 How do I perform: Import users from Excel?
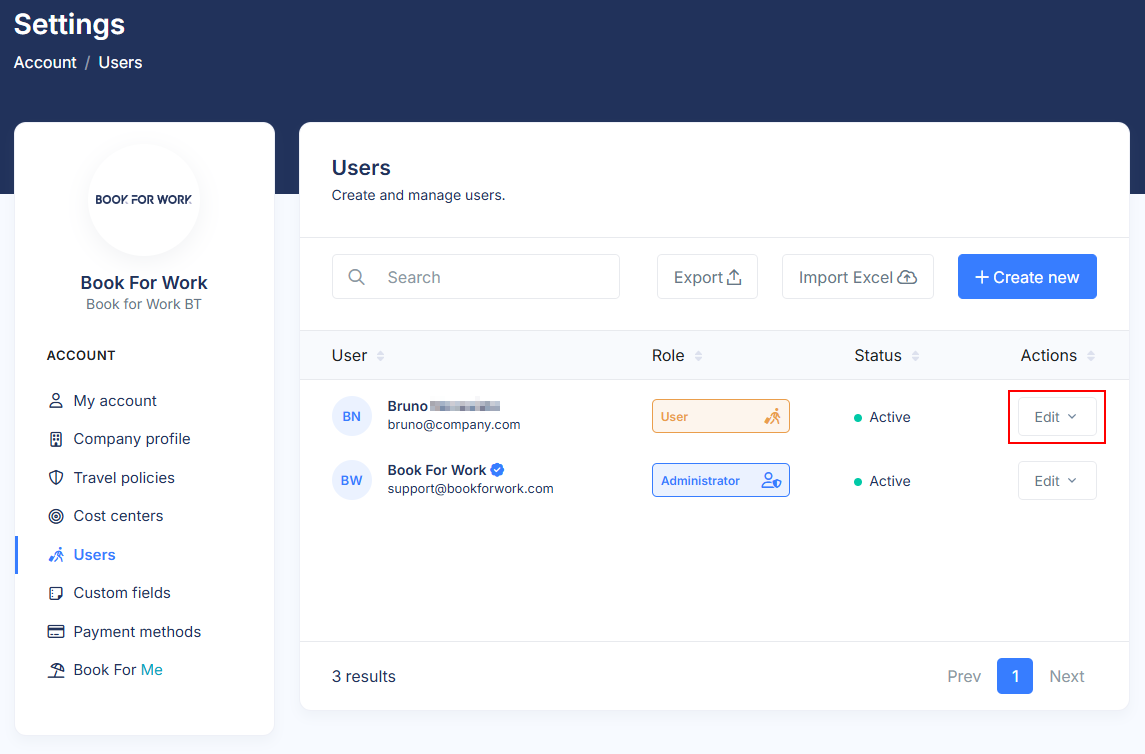(x=857, y=277)
